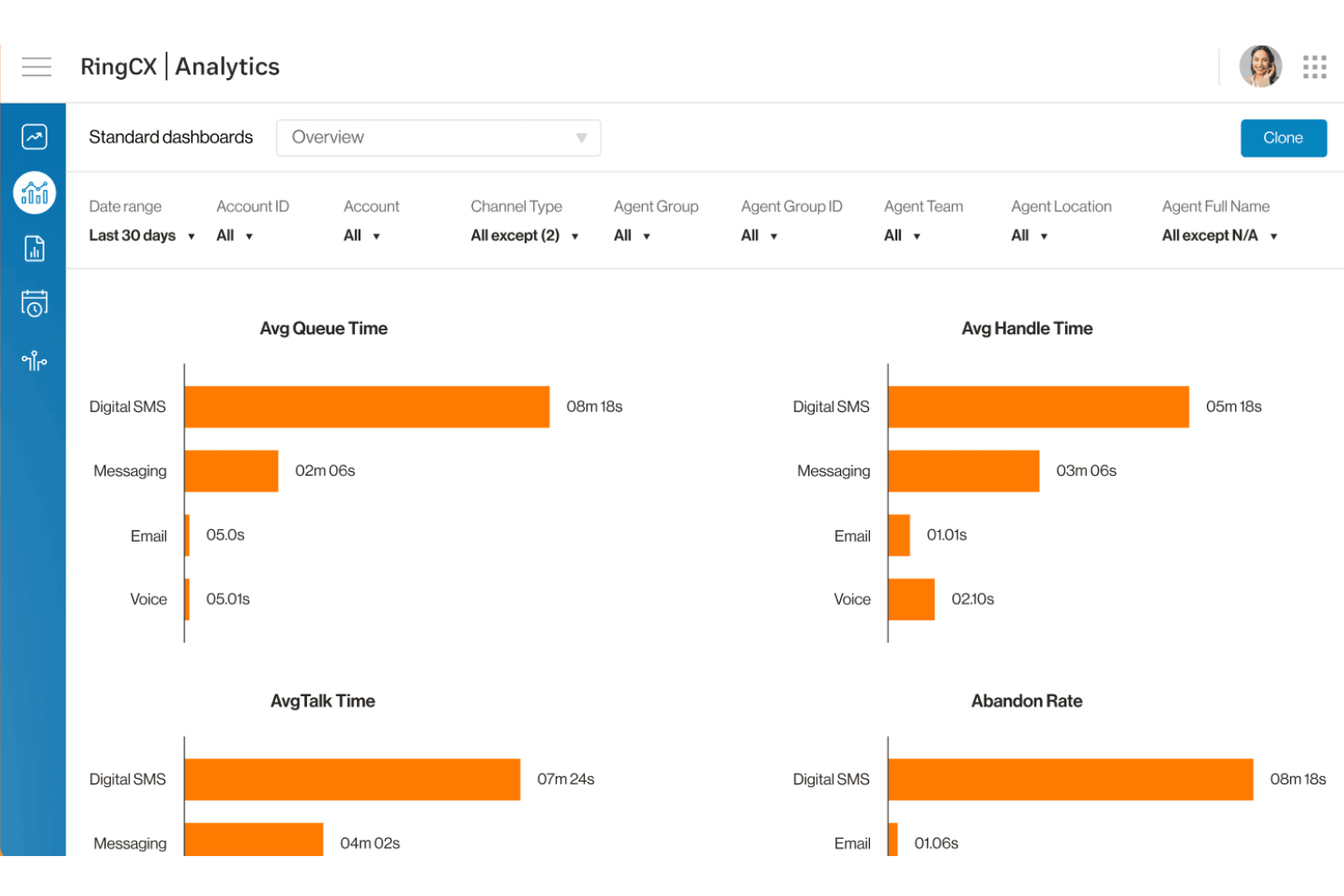This screenshot has height=896, width=1344.
Task: Click the user profile avatar
Action: [x=1260, y=66]
